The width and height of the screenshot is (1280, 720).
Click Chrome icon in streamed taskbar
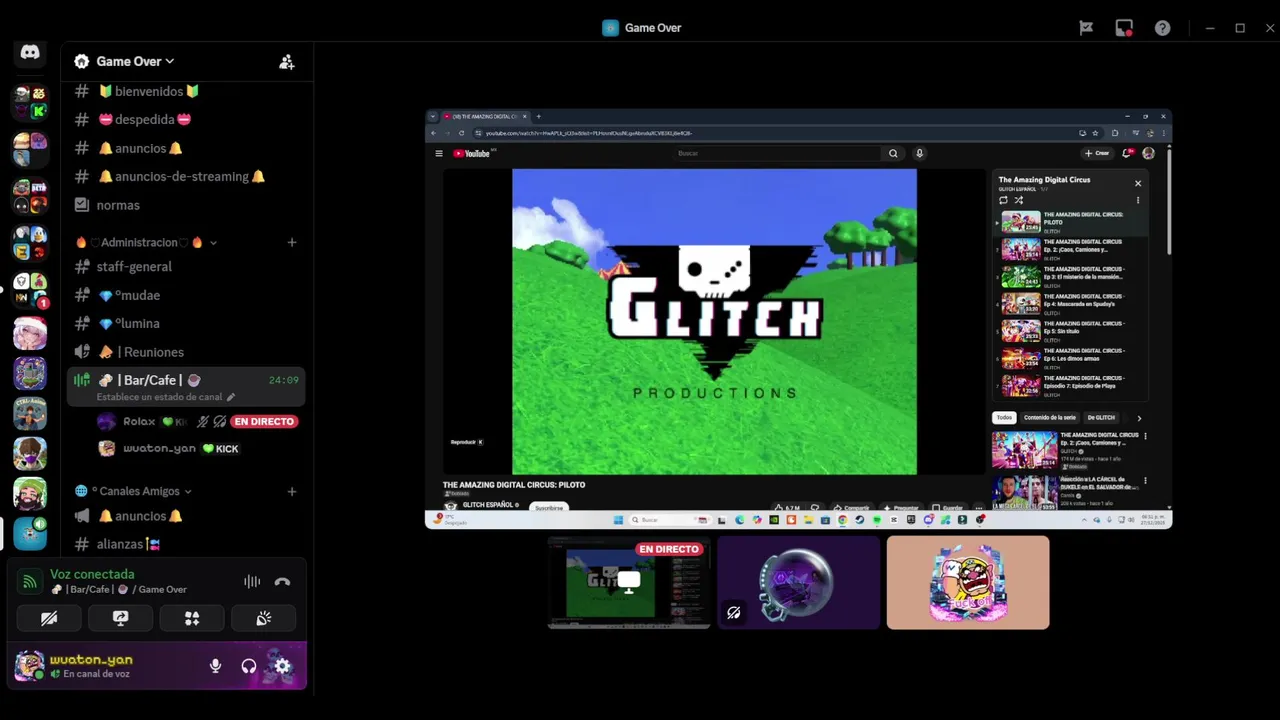pyautogui.click(x=843, y=520)
